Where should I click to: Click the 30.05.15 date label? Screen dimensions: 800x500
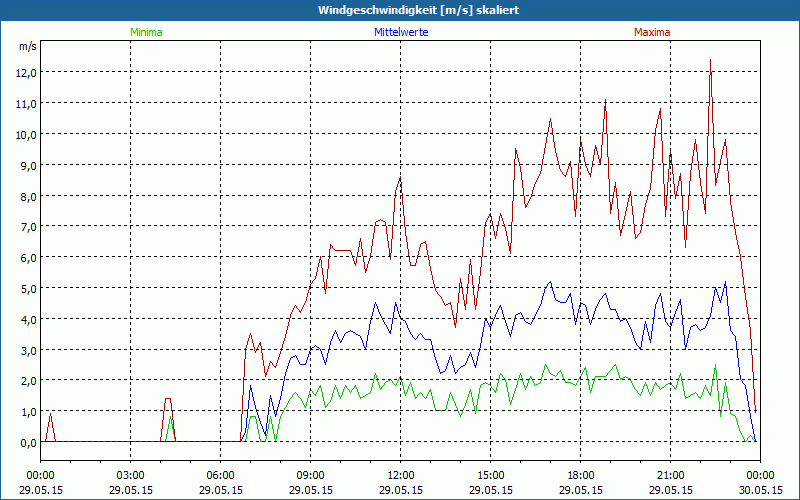coord(761,490)
